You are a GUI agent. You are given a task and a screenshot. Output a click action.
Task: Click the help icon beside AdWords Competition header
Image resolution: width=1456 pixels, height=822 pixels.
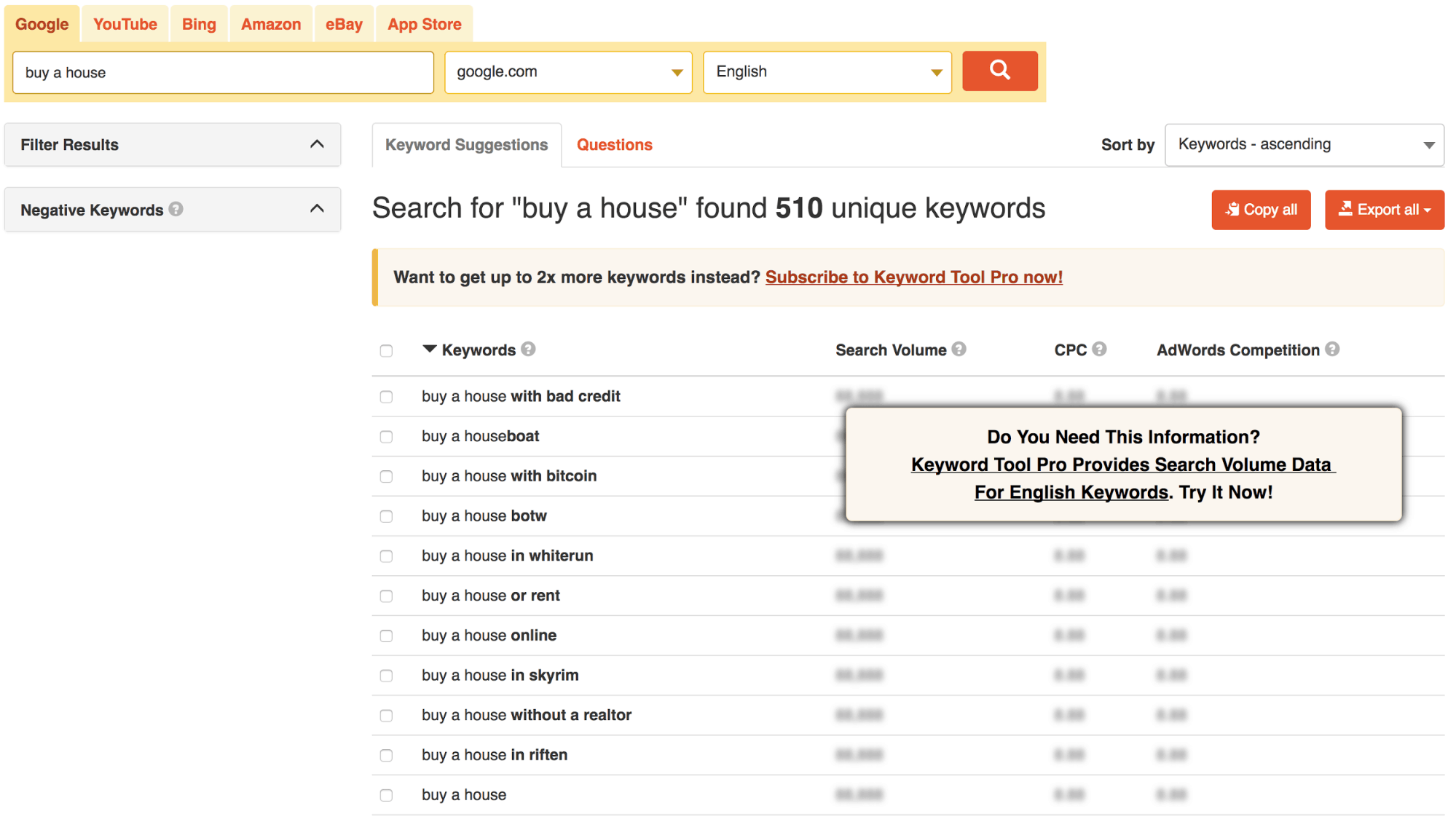pos(1332,349)
